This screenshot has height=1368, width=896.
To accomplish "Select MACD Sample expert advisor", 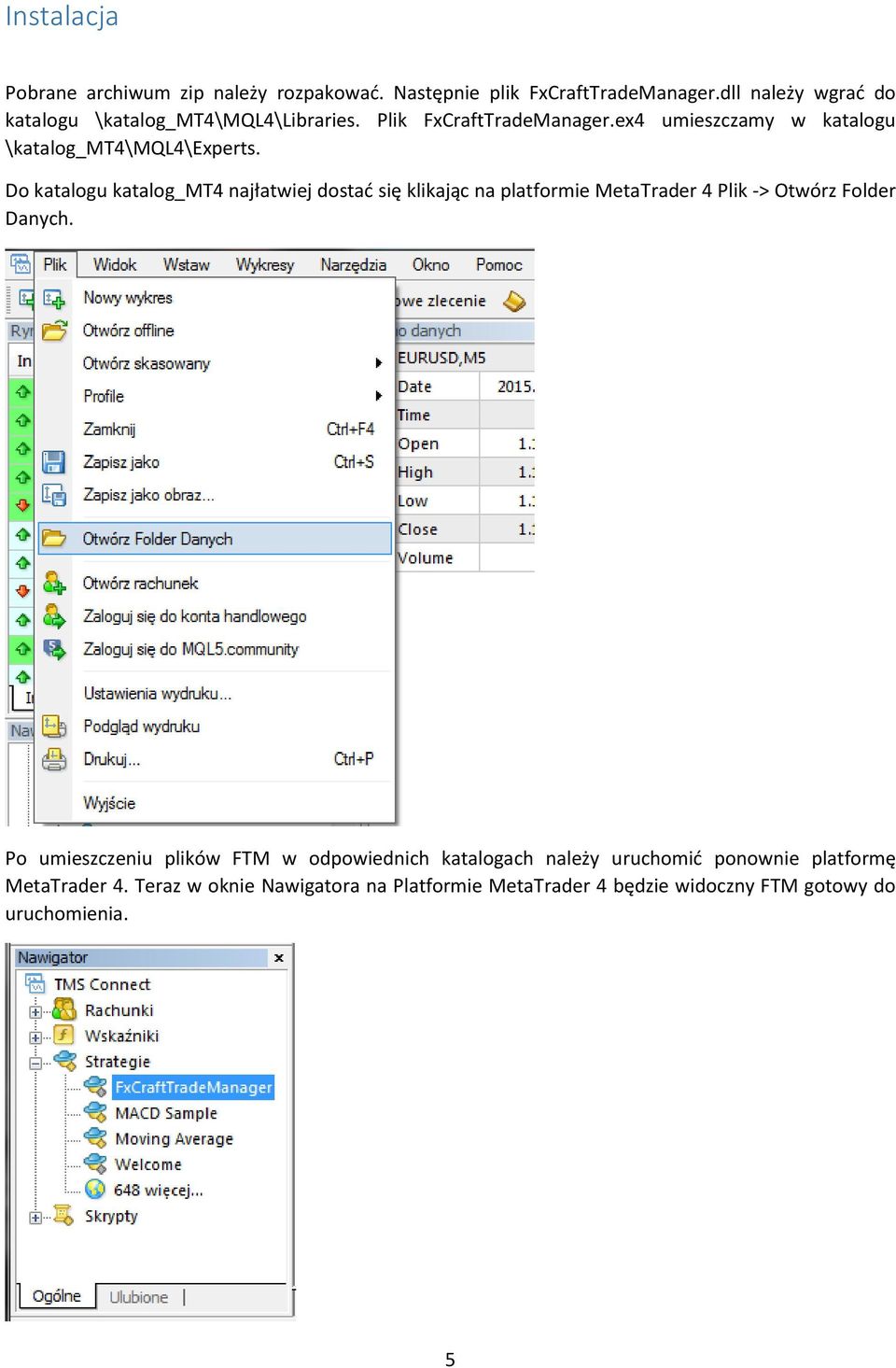I will [166, 1113].
